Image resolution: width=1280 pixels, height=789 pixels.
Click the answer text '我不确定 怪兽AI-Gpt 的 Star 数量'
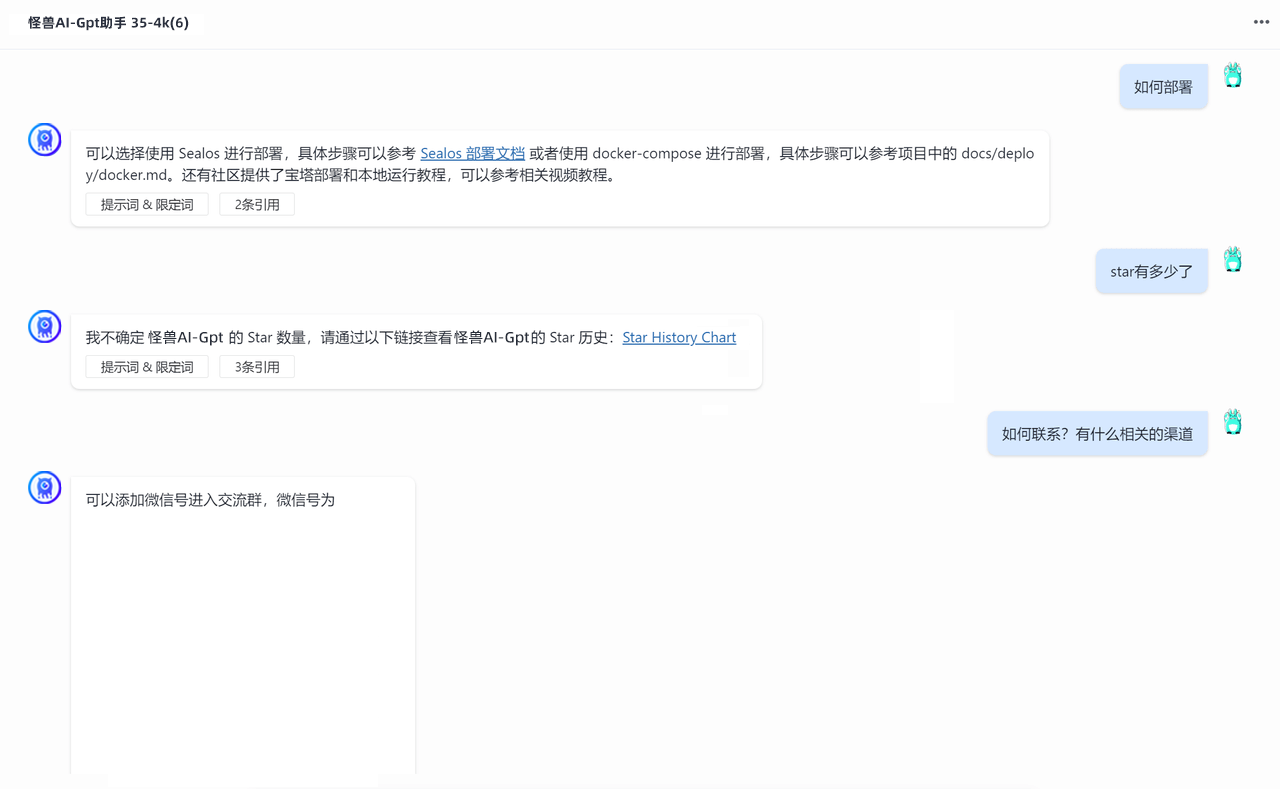point(198,337)
